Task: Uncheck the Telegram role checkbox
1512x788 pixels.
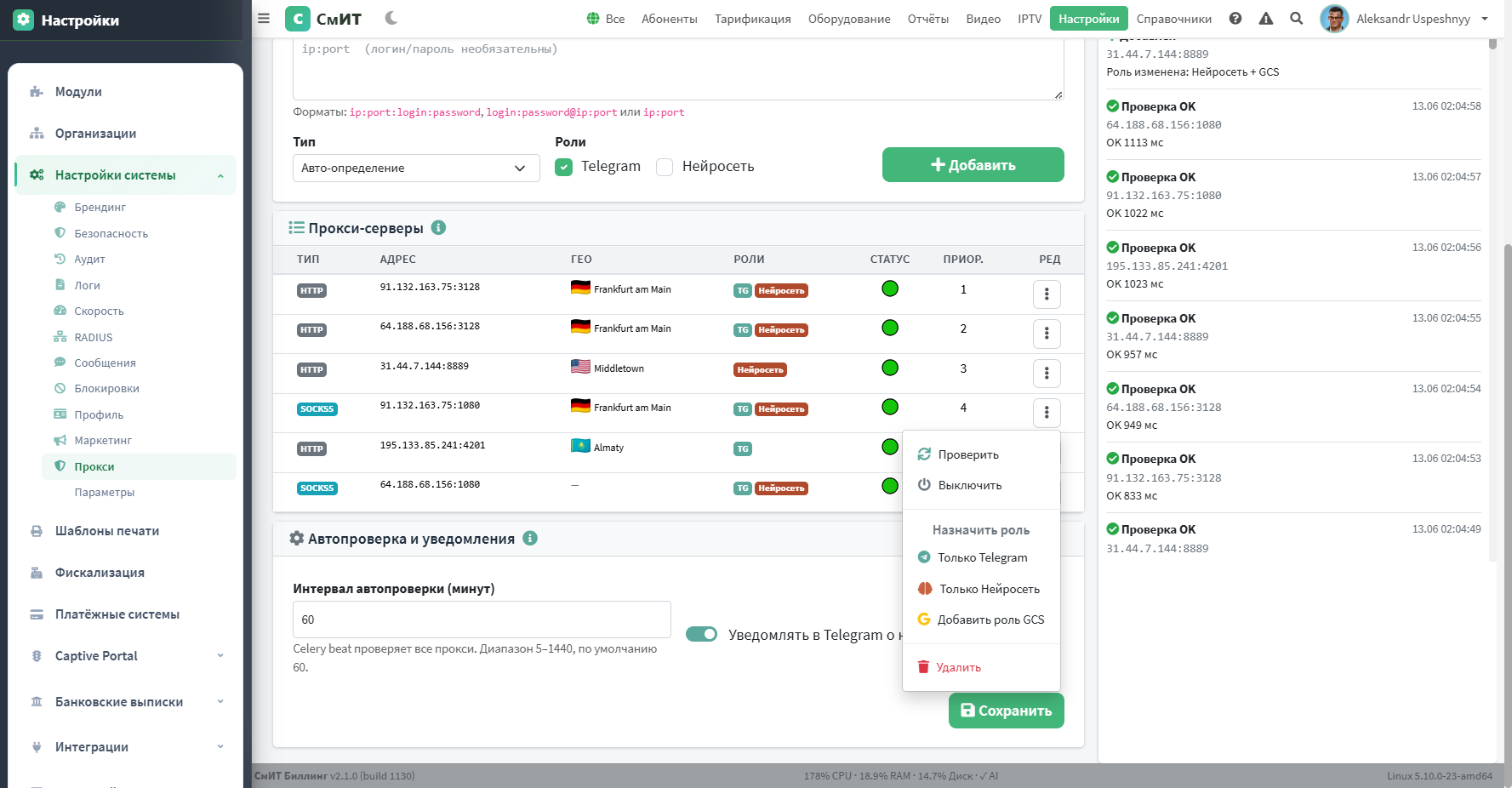Action: 563,167
